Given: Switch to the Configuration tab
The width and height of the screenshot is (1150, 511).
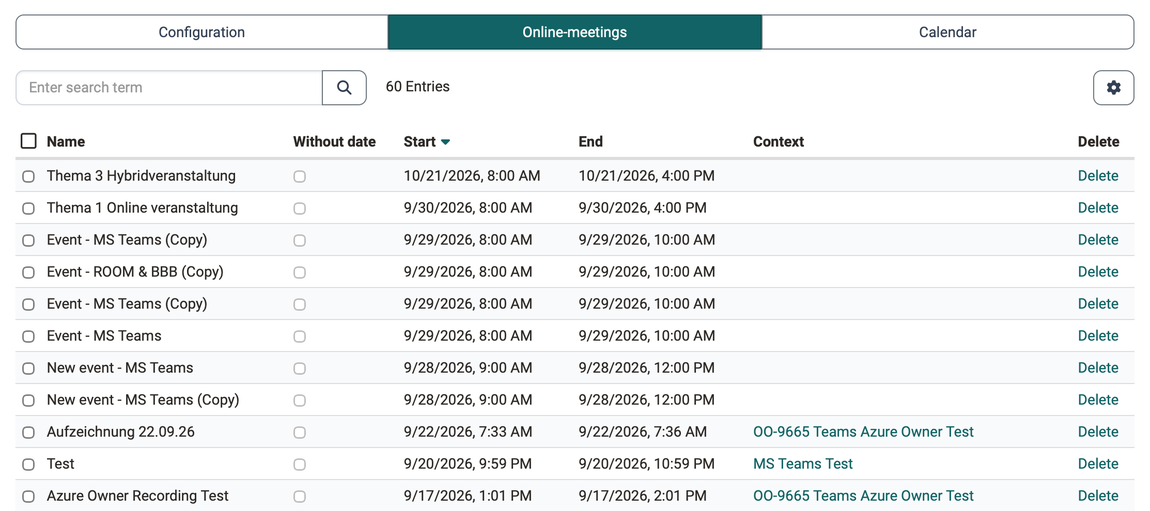Looking at the screenshot, I should click(202, 32).
